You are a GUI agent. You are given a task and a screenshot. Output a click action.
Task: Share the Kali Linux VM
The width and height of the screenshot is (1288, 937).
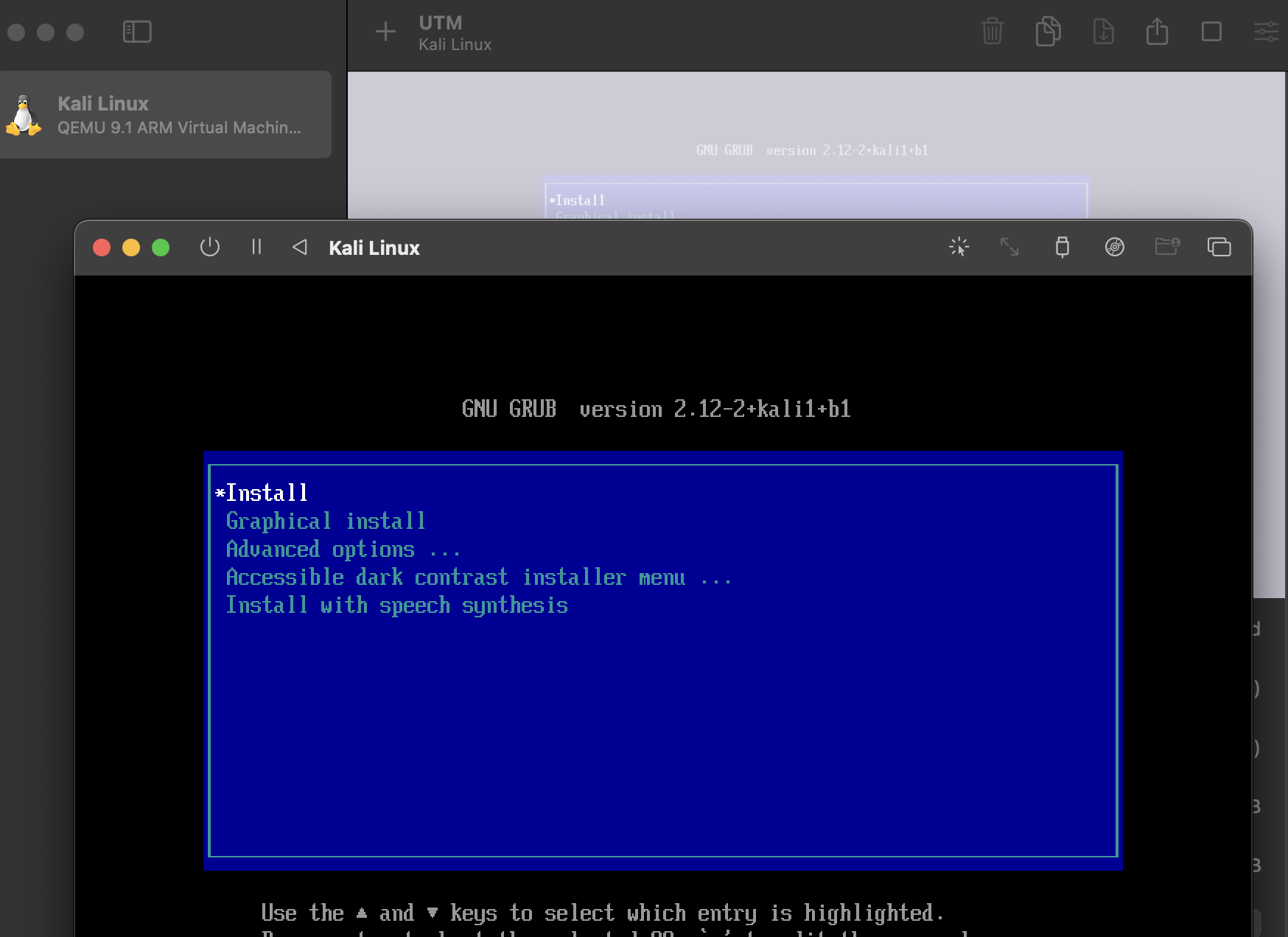pos(1157,32)
